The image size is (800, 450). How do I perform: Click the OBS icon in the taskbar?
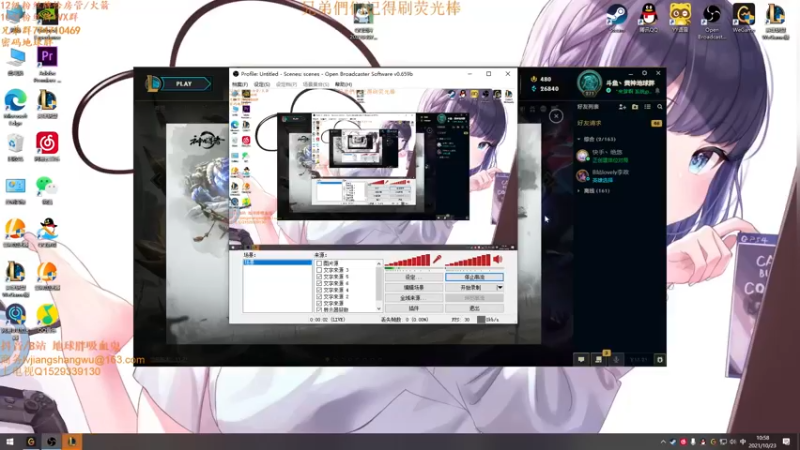pos(52,441)
